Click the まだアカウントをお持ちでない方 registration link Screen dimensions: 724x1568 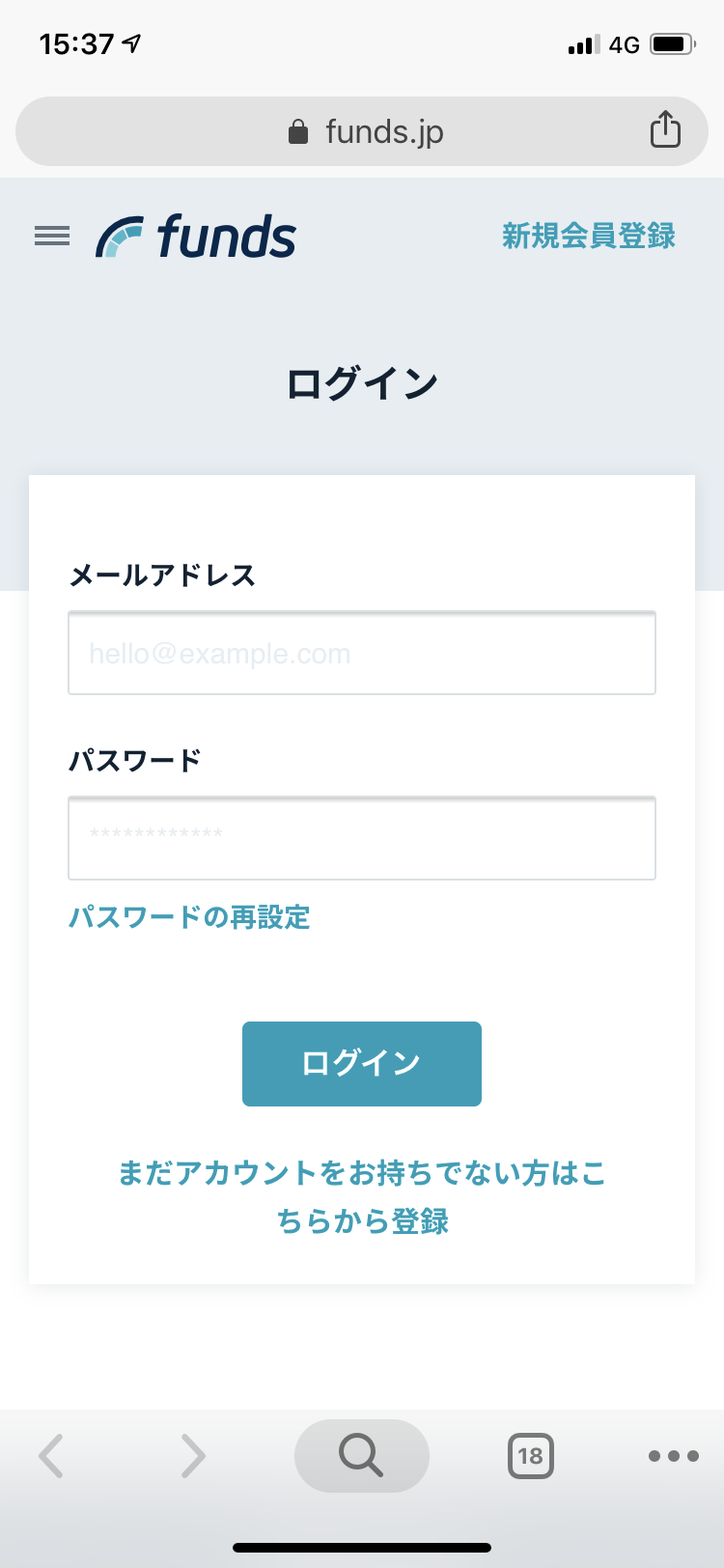point(362,1196)
